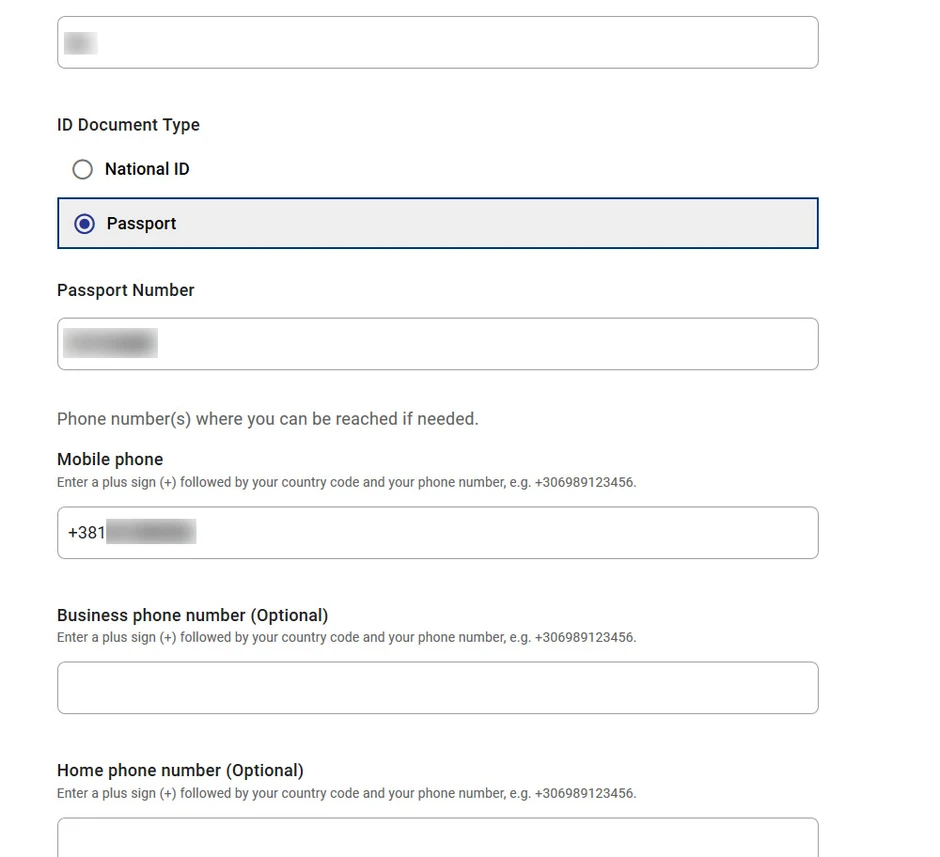This screenshot has width=940, height=857.
Task: Click the Home phone number (Optional) label
Action: point(180,770)
